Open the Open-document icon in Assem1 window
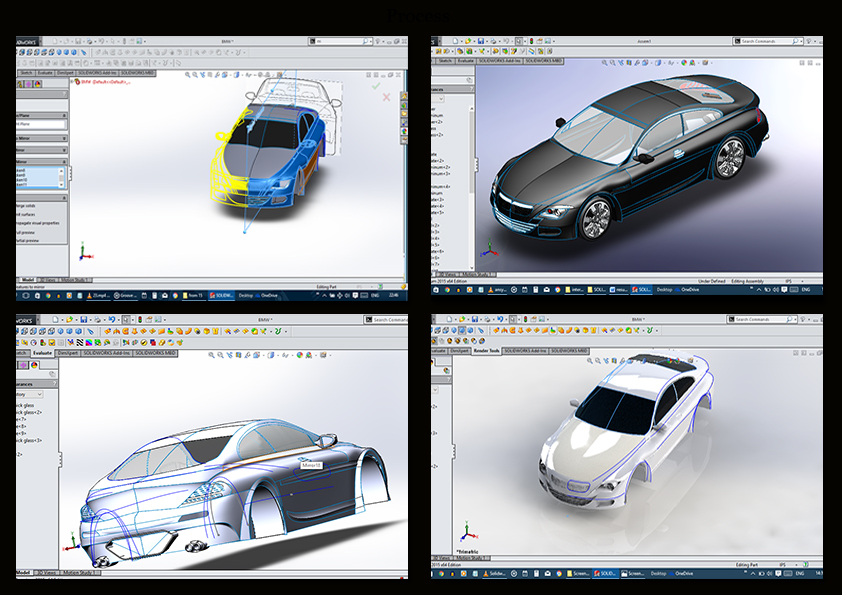The image size is (842, 595). pyautogui.click(x=468, y=41)
